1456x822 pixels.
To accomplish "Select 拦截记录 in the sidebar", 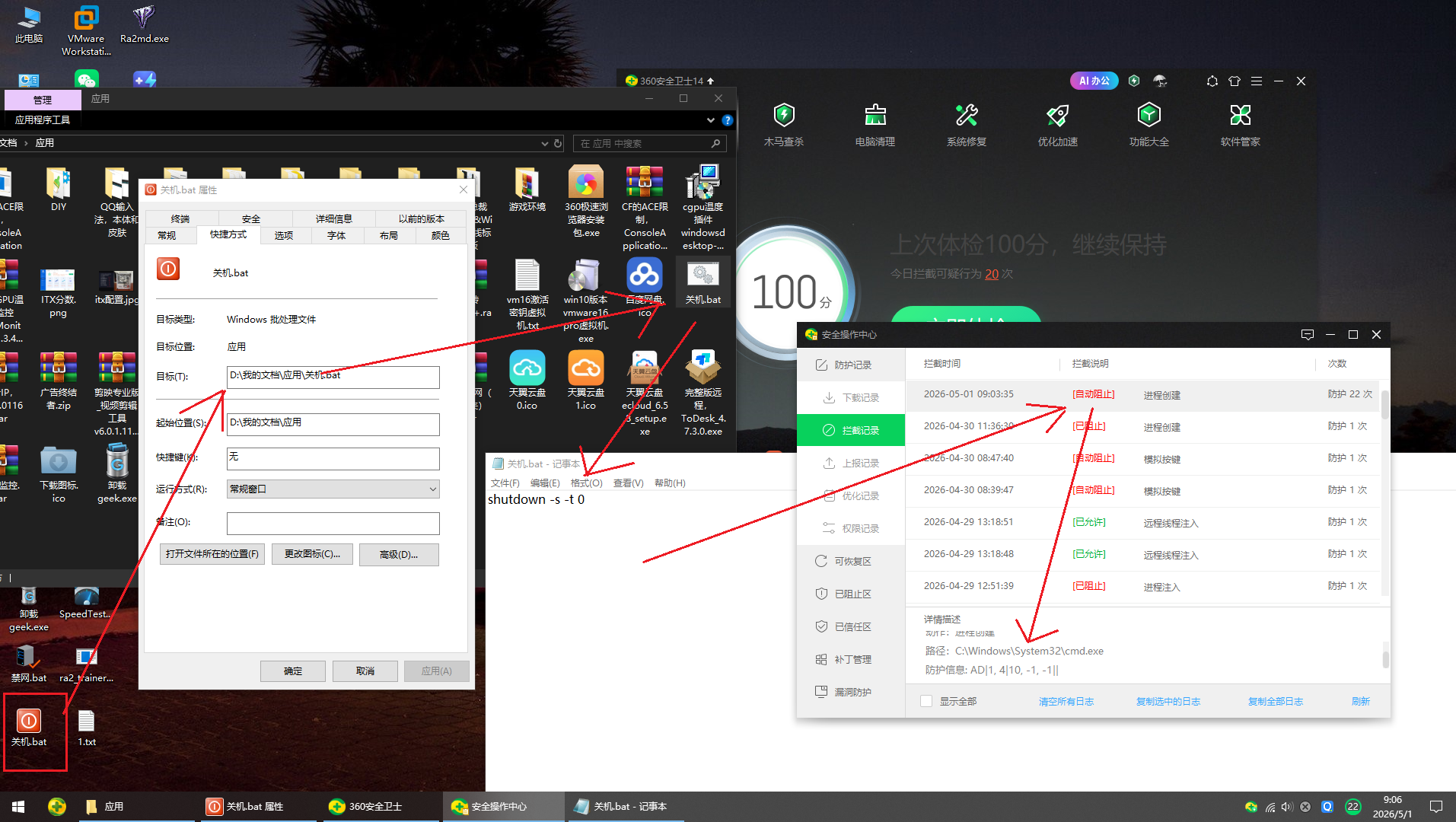I will pos(851,431).
